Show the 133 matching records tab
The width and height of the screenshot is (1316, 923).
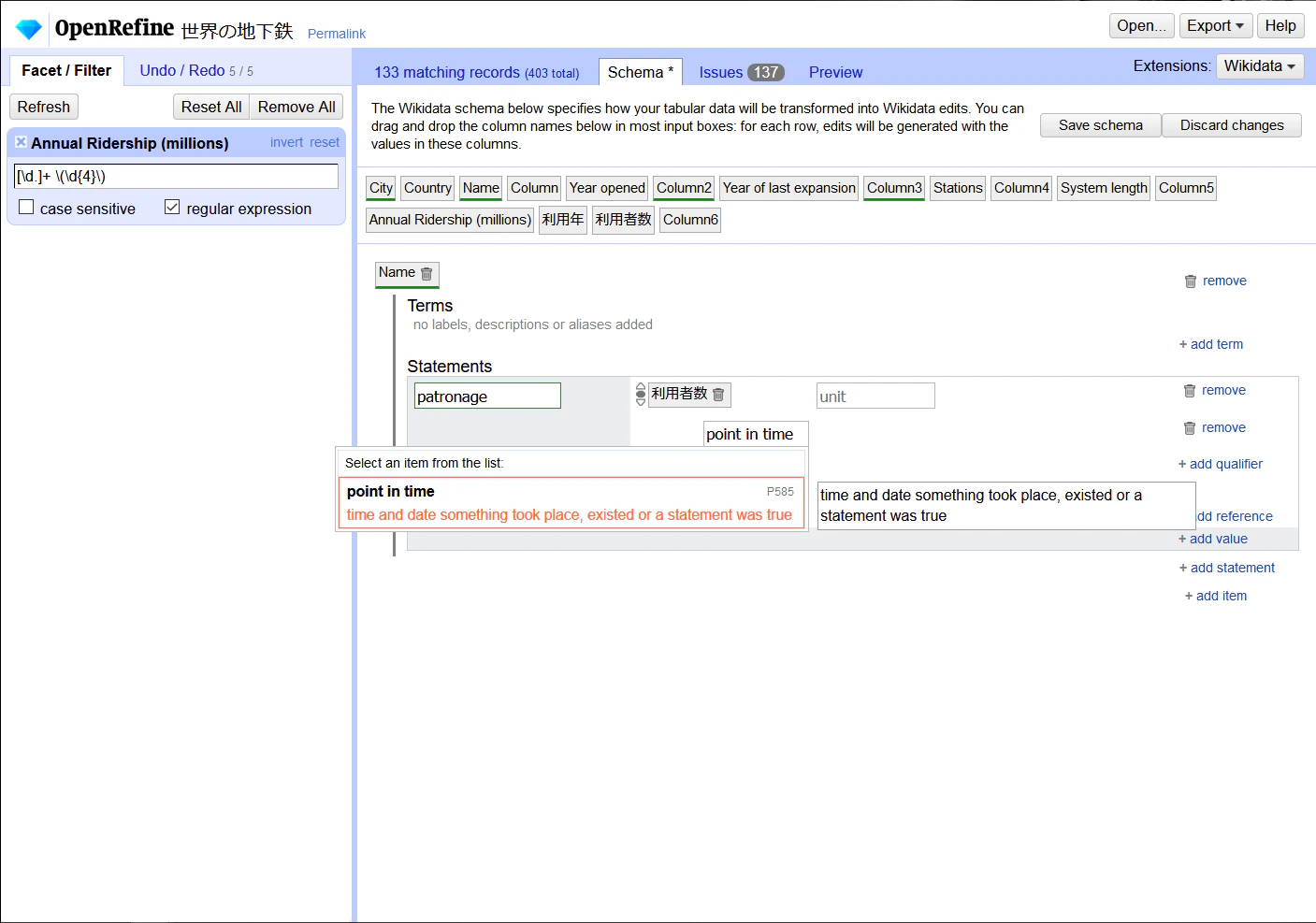point(477,72)
